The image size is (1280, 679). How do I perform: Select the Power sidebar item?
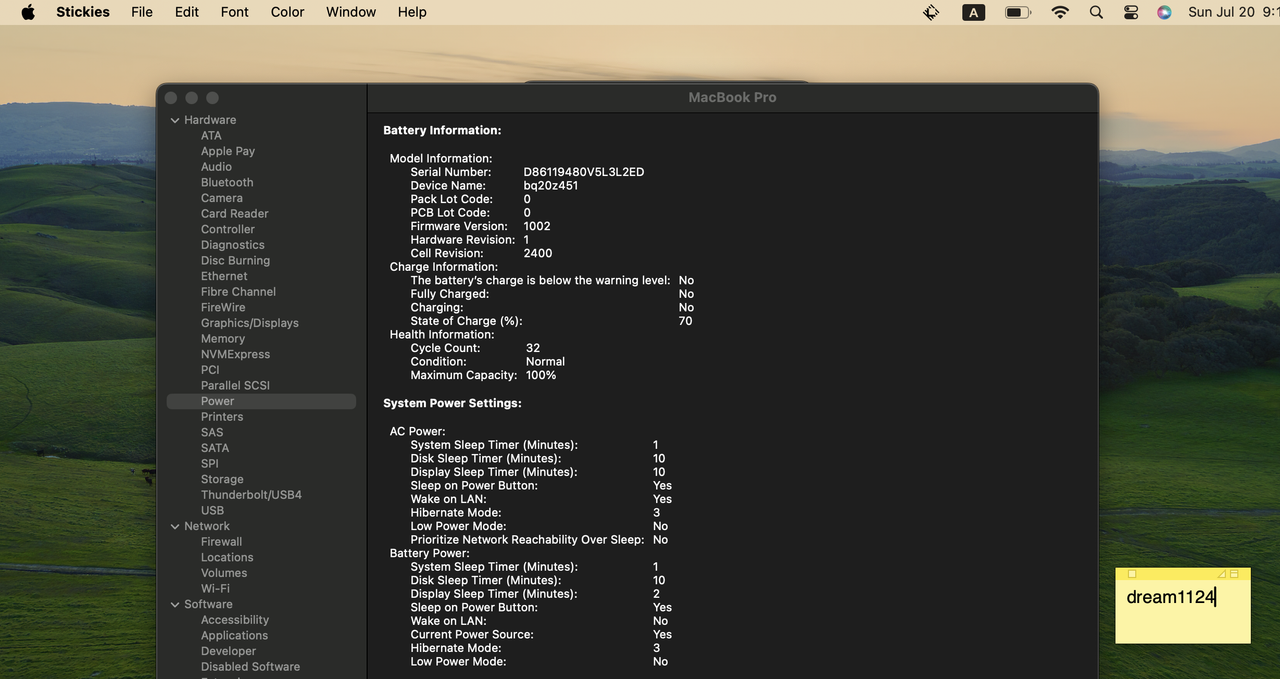click(261, 401)
